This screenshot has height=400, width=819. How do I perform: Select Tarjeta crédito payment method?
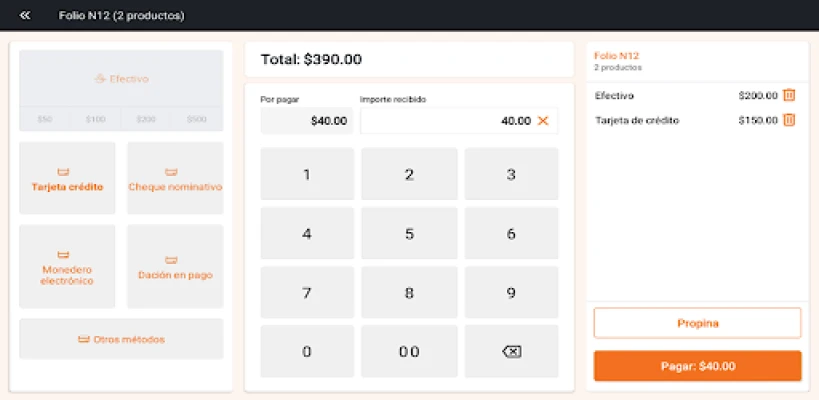pos(67,178)
